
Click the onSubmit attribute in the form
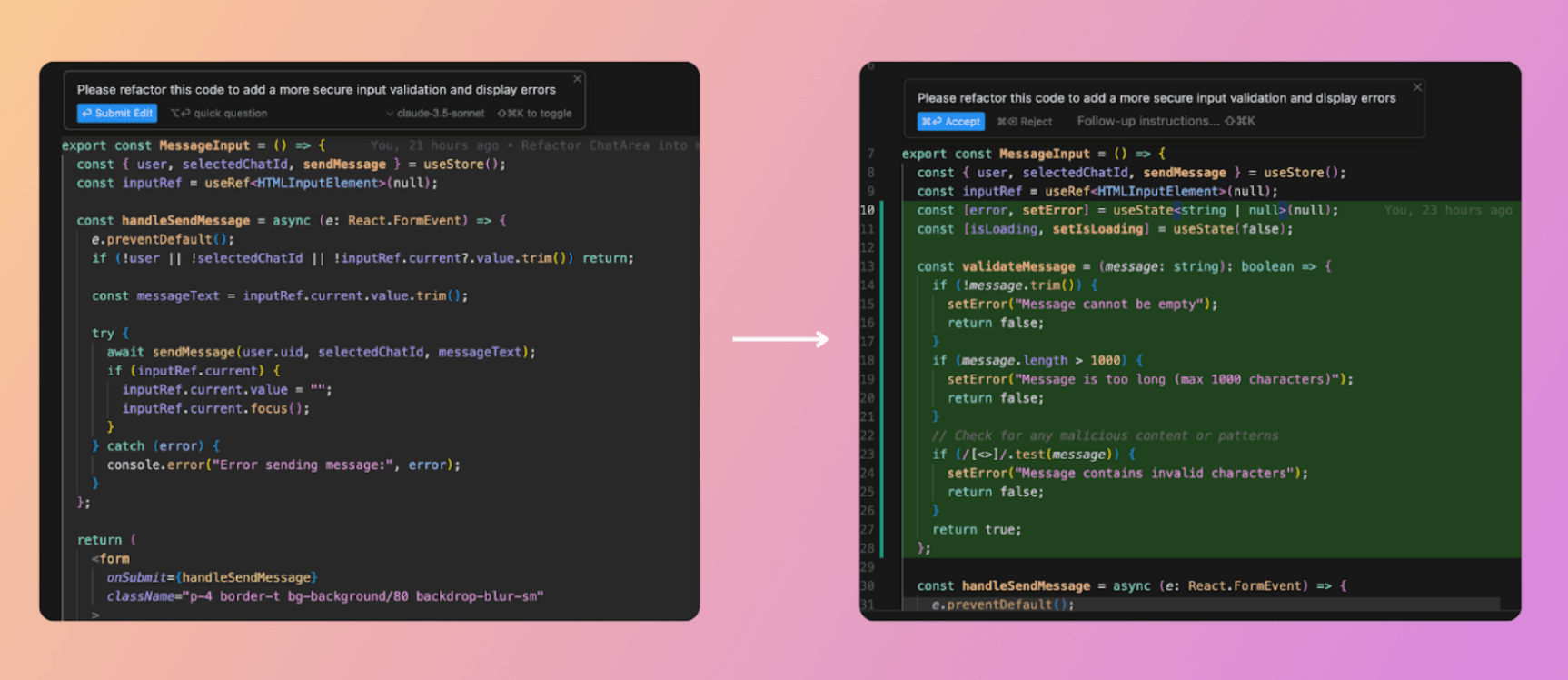[136, 577]
